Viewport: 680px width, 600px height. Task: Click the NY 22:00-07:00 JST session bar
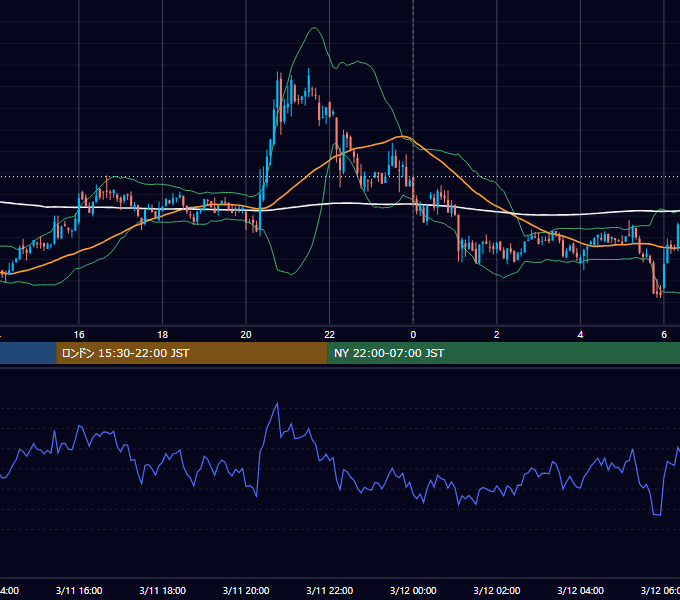click(503, 353)
